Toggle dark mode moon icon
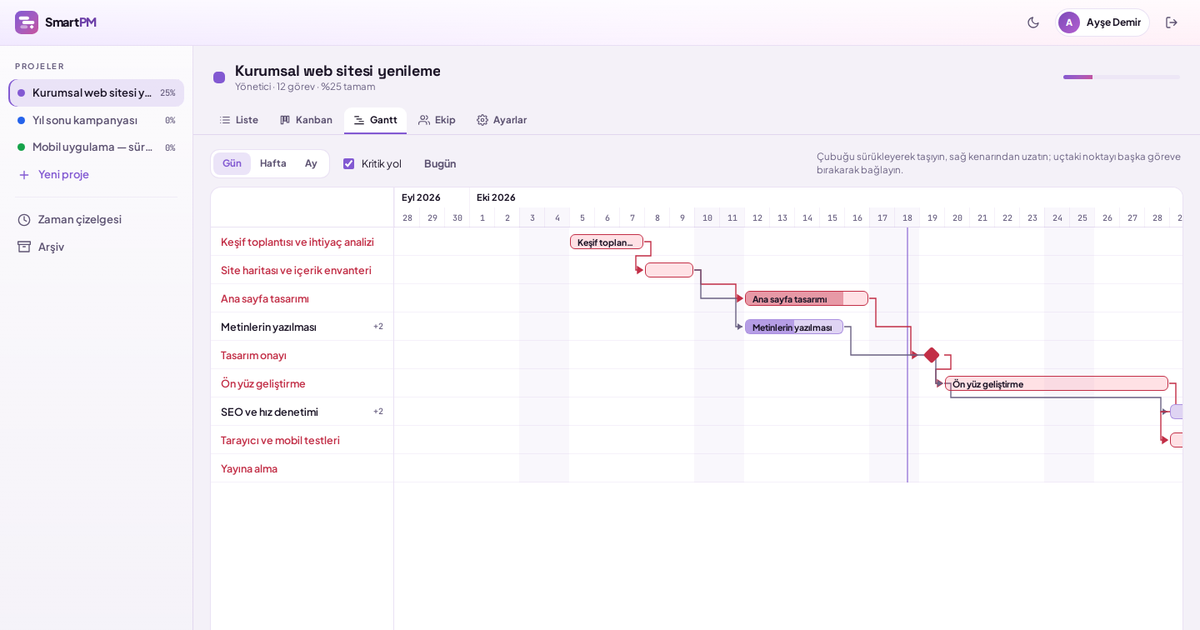Viewport: 1200px width, 630px height. (x=1033, y=22)
